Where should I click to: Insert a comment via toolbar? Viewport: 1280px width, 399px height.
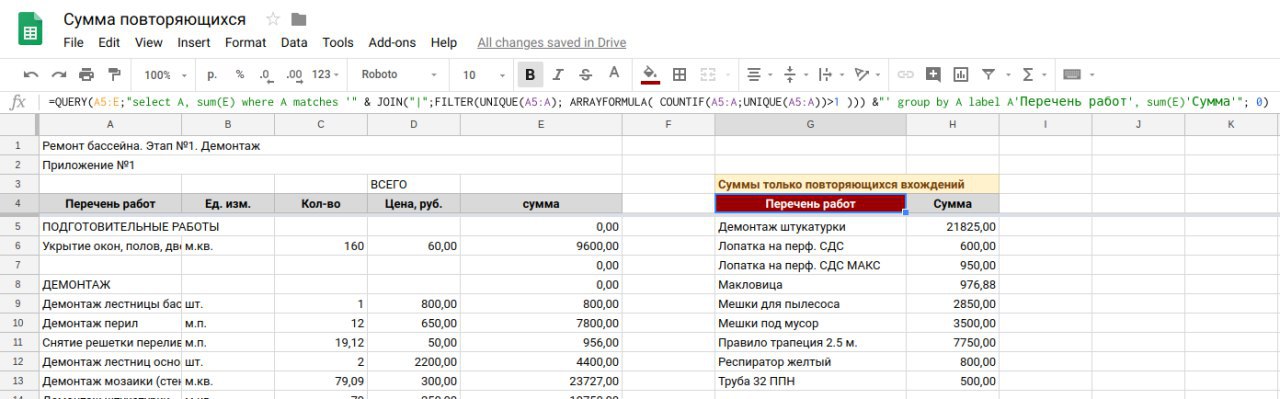(x=933, y=74)
